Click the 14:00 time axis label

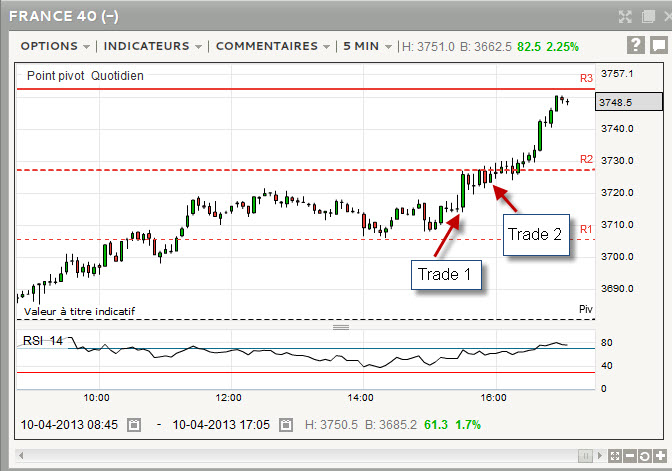(x=360, y=398)
